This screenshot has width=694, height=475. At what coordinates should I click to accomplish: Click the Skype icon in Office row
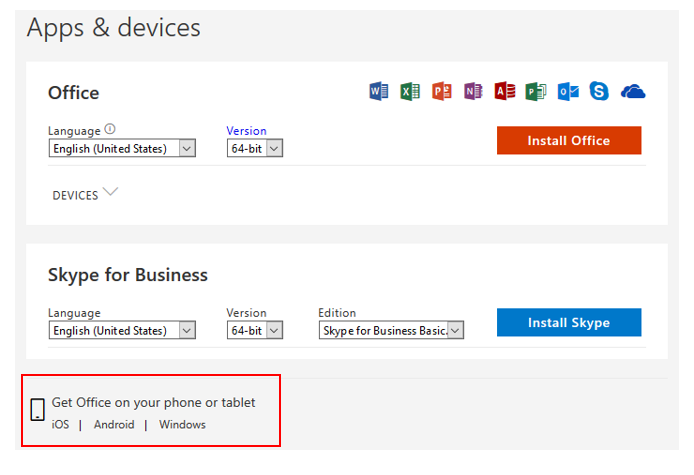click(599, 91)
